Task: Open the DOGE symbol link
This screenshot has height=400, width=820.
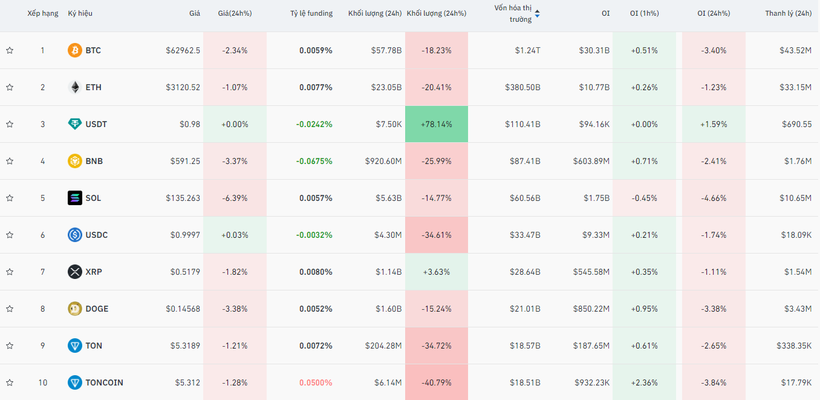Action: [97, 309]
